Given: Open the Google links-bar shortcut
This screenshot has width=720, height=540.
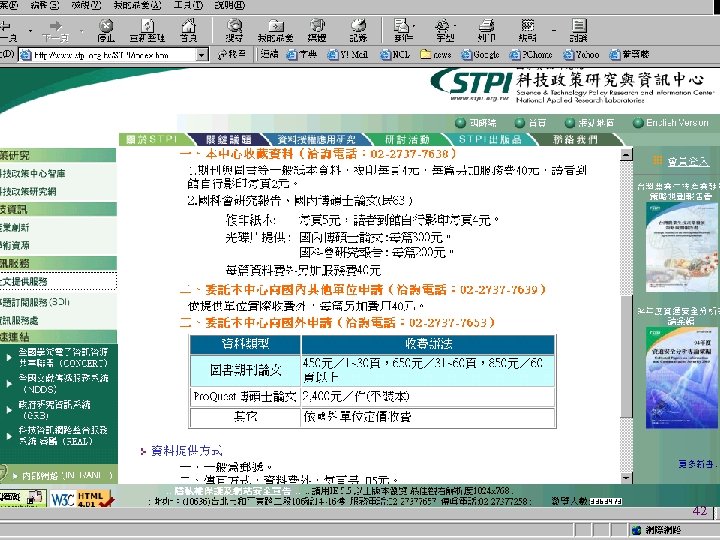Looking at the screenshot, I should (480, 55).
